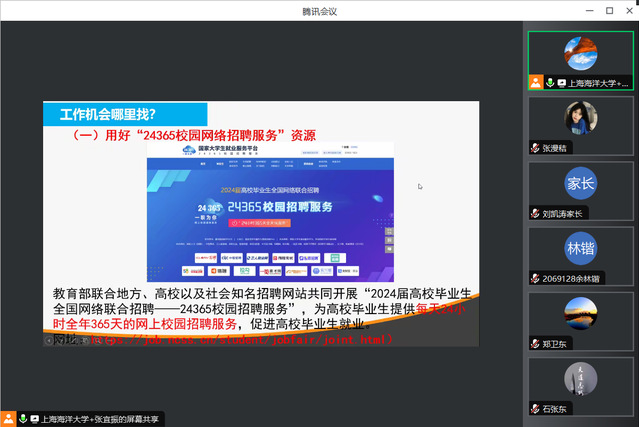Click muted mic icon next to 2069128余林锴
The height and width of the screenshot is (427, 639).
(x=536, y=278)
